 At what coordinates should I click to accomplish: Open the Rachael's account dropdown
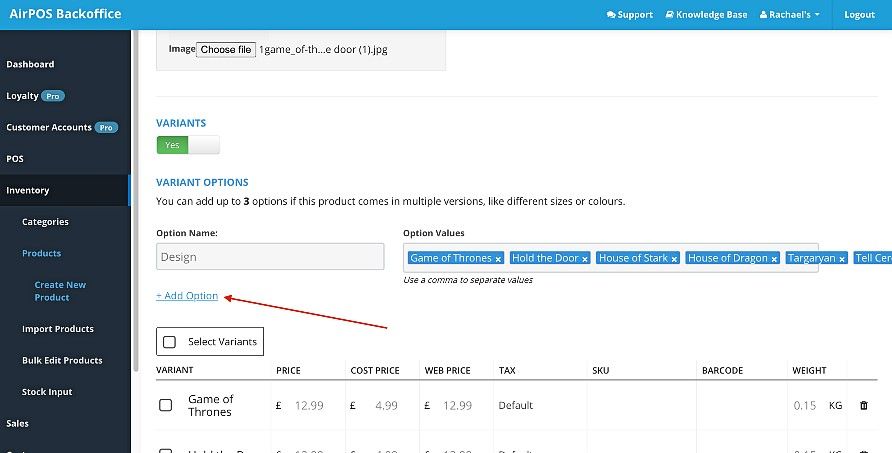(x=790, y=15)
